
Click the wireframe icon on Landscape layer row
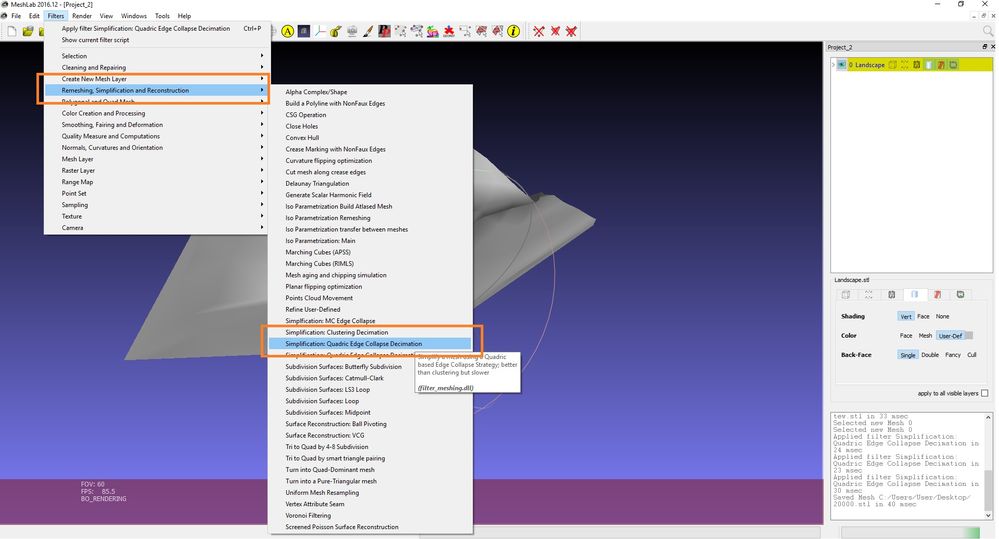click(x=917, y=65)
